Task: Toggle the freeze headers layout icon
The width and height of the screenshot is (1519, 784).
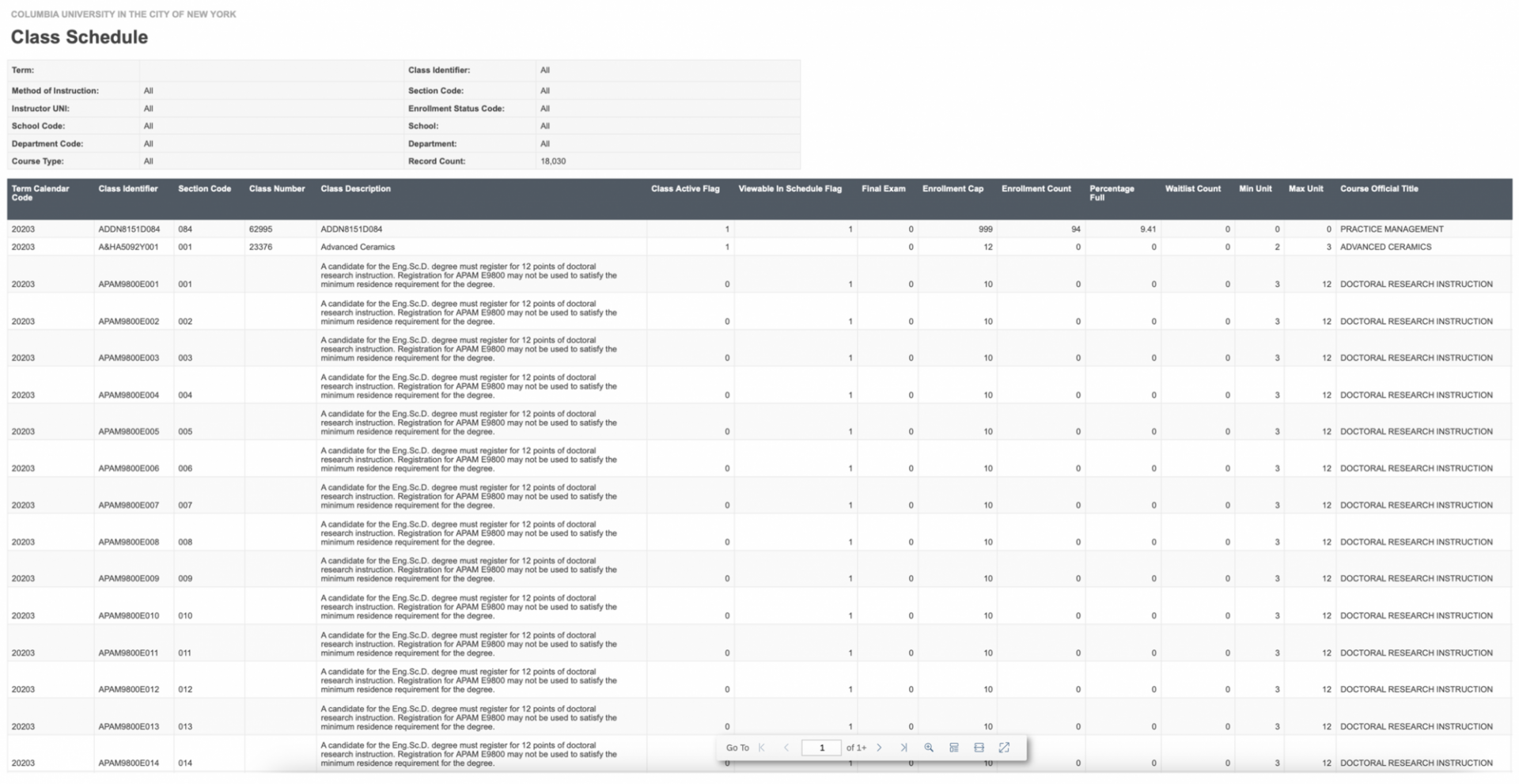Action: [954, 748]
